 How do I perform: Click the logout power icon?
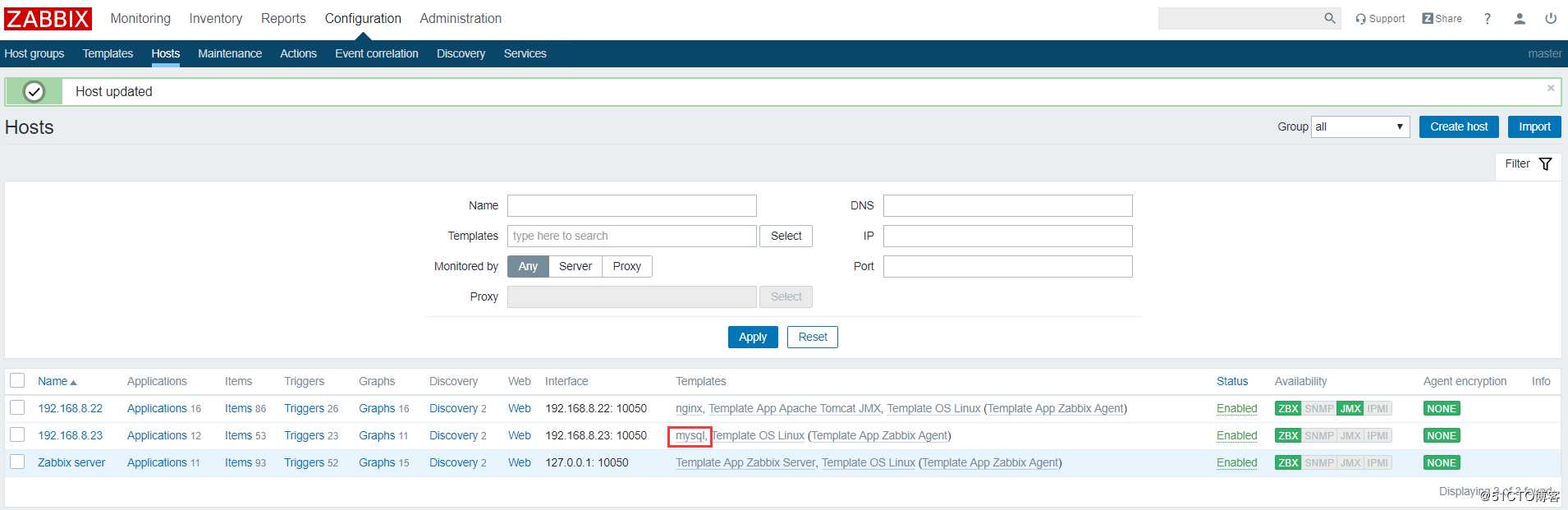tap(1551, 18)
